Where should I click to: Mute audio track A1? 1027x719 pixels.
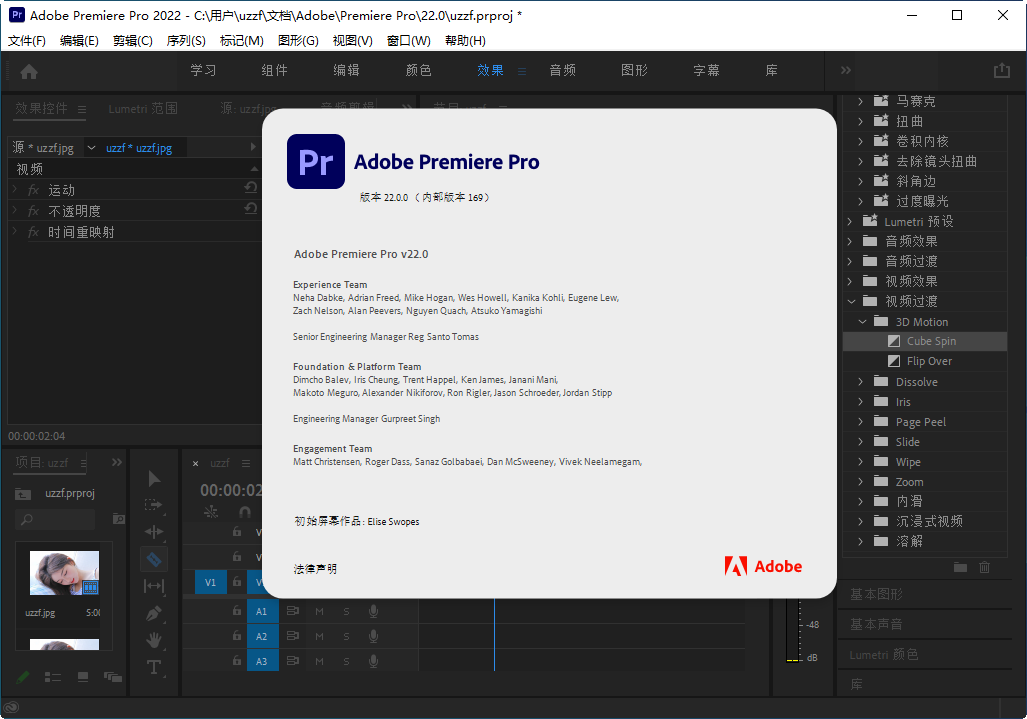pyautogui.click(x=320, y=611)
